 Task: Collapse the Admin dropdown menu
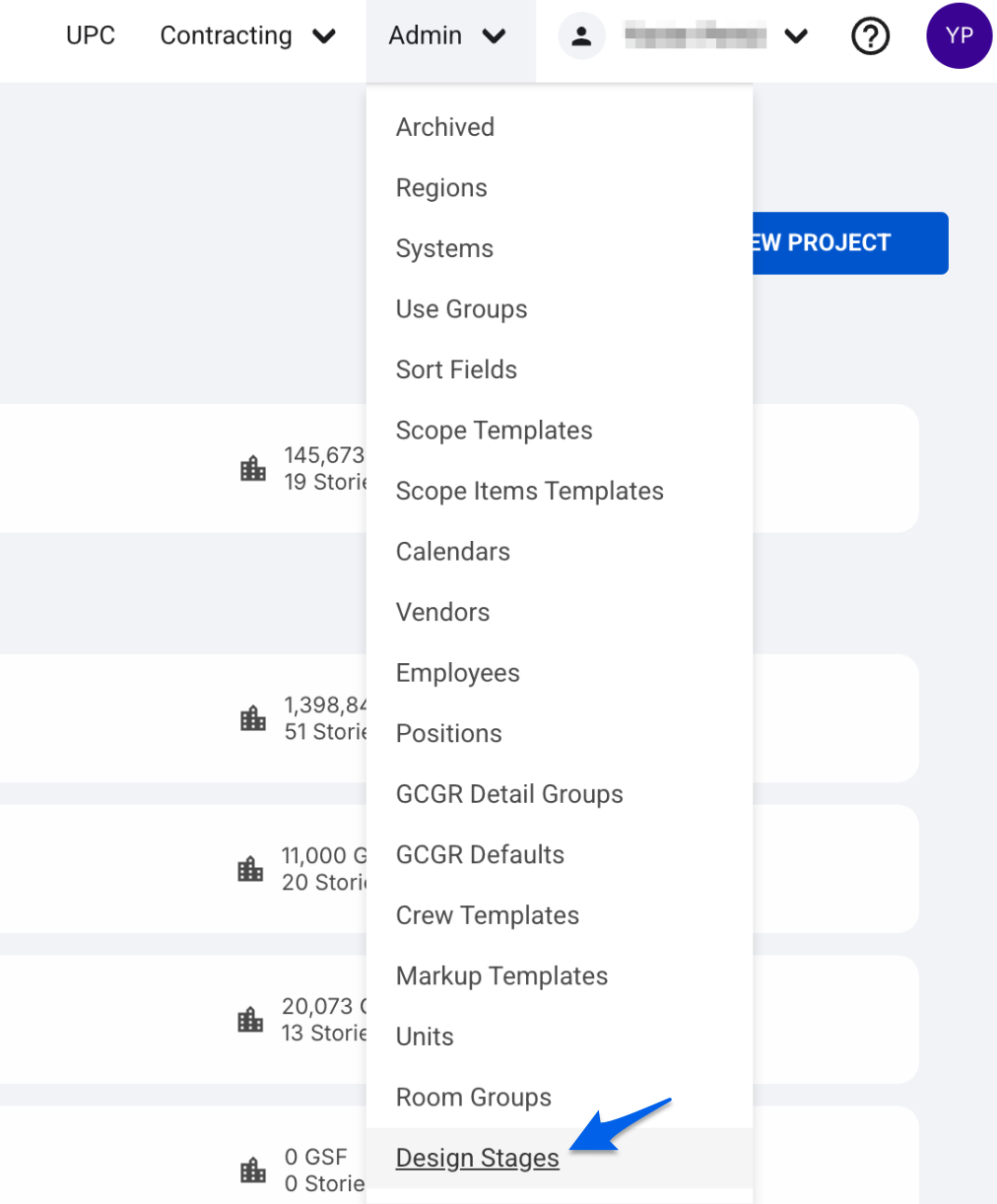[x=448, y=36]
